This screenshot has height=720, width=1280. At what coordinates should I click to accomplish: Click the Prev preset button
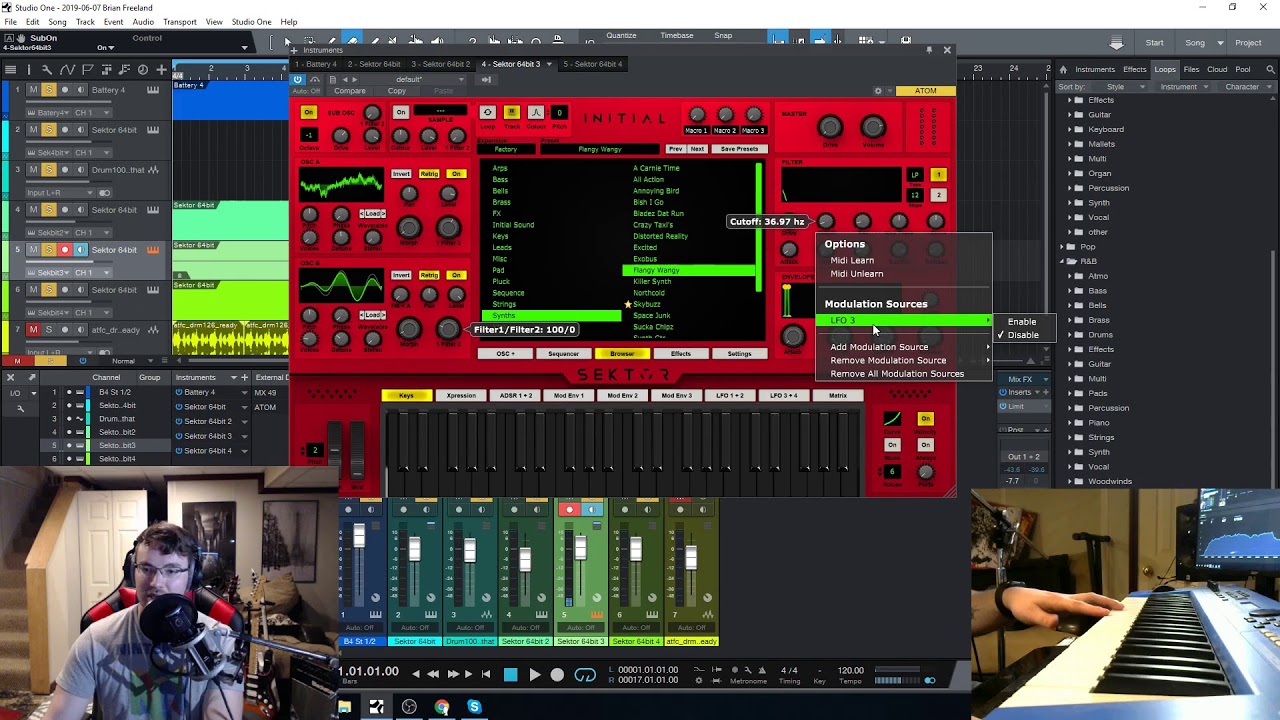coord(676,149)
